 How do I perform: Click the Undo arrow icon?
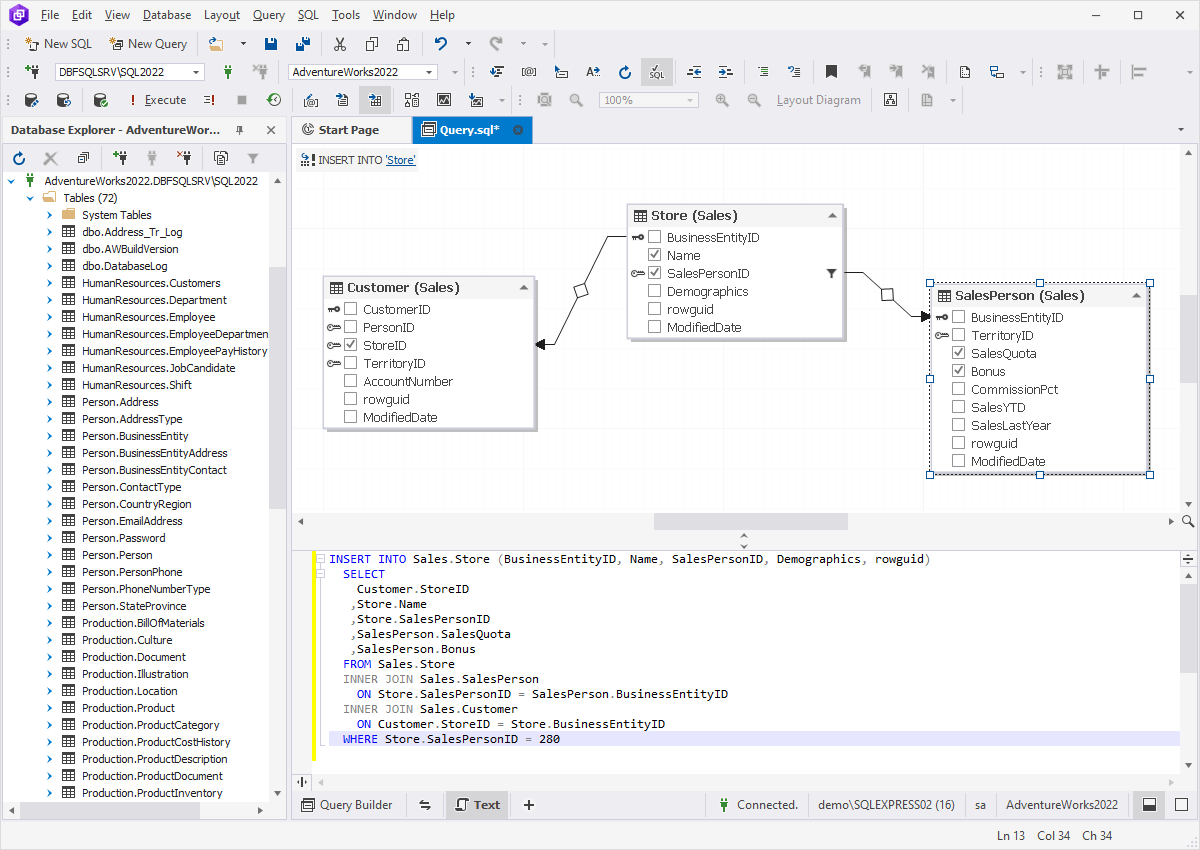440,44
